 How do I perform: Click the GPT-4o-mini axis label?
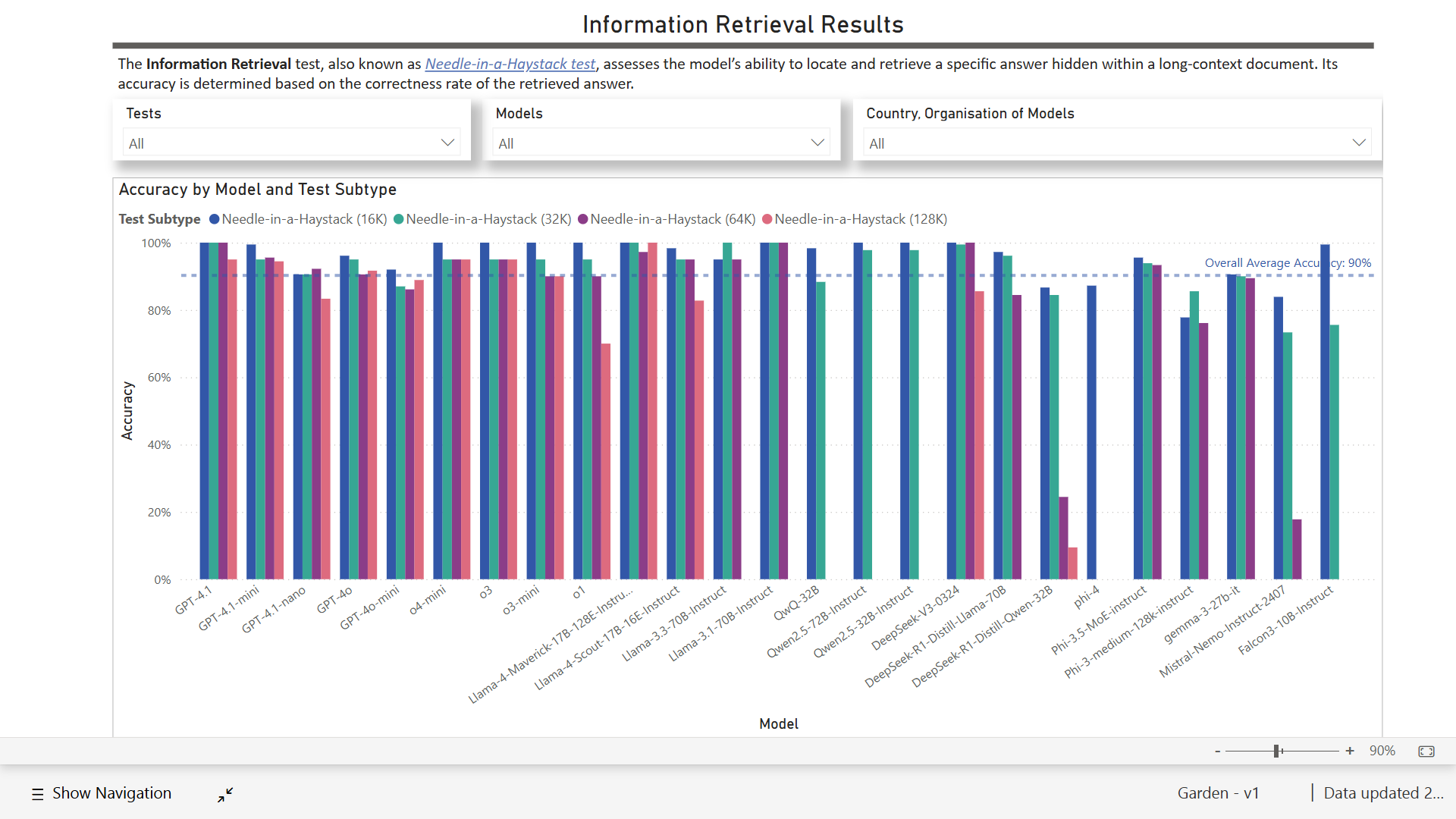[369, 607]
